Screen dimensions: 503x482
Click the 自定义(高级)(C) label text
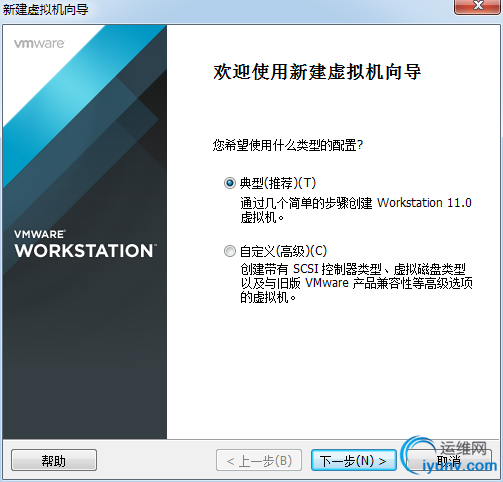pos(283,251)
